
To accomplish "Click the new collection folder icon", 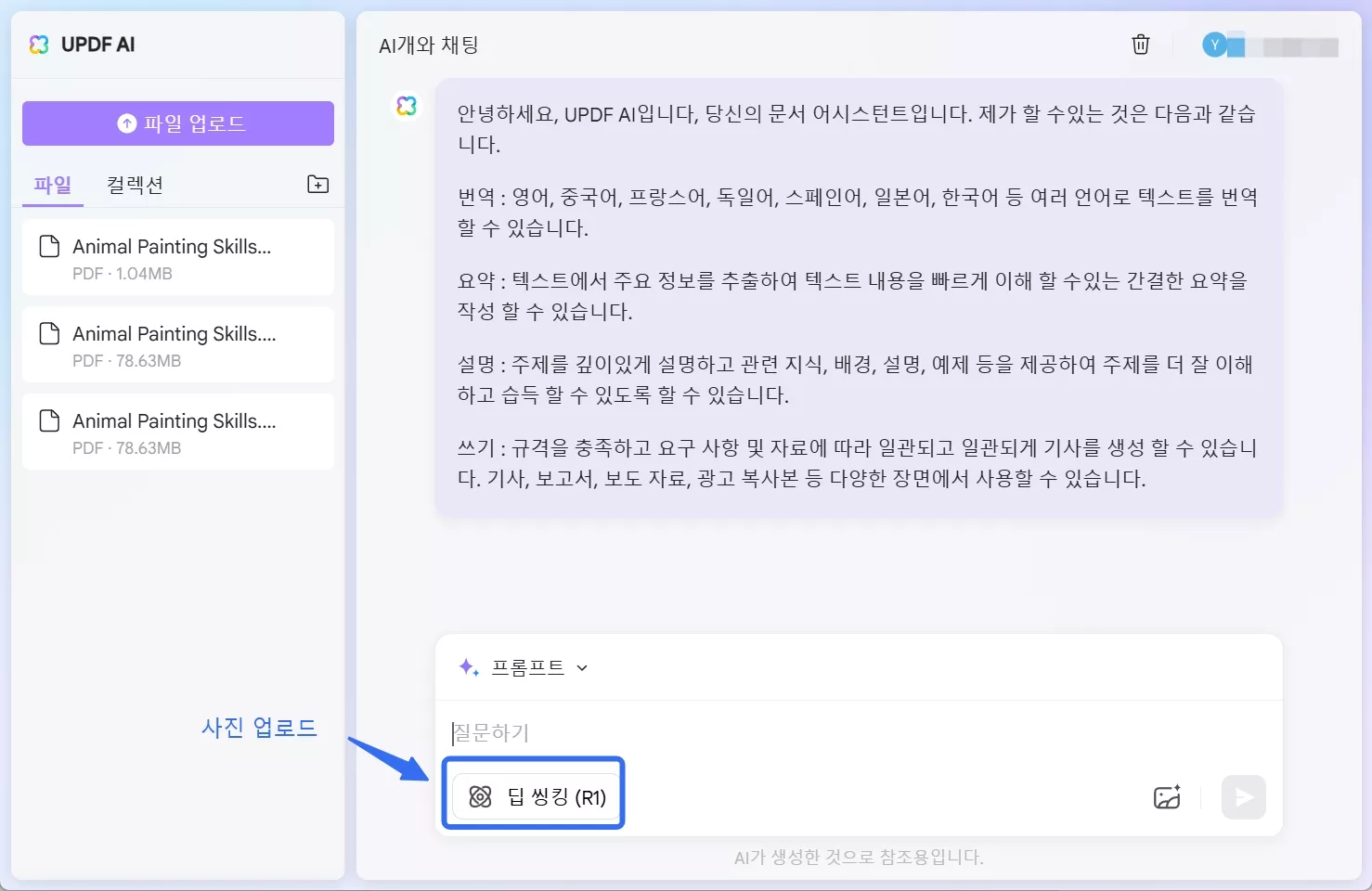I will coord(317,184).
